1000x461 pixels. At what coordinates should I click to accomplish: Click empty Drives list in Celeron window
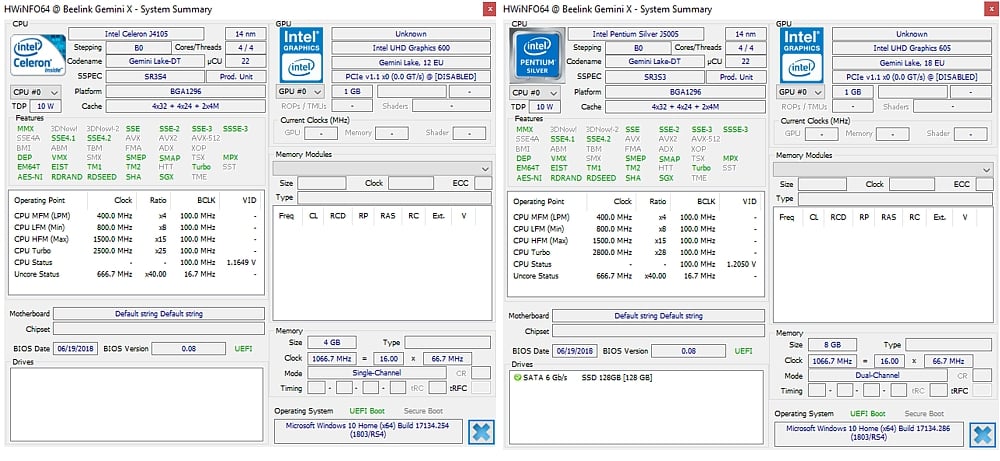(137, 404)
